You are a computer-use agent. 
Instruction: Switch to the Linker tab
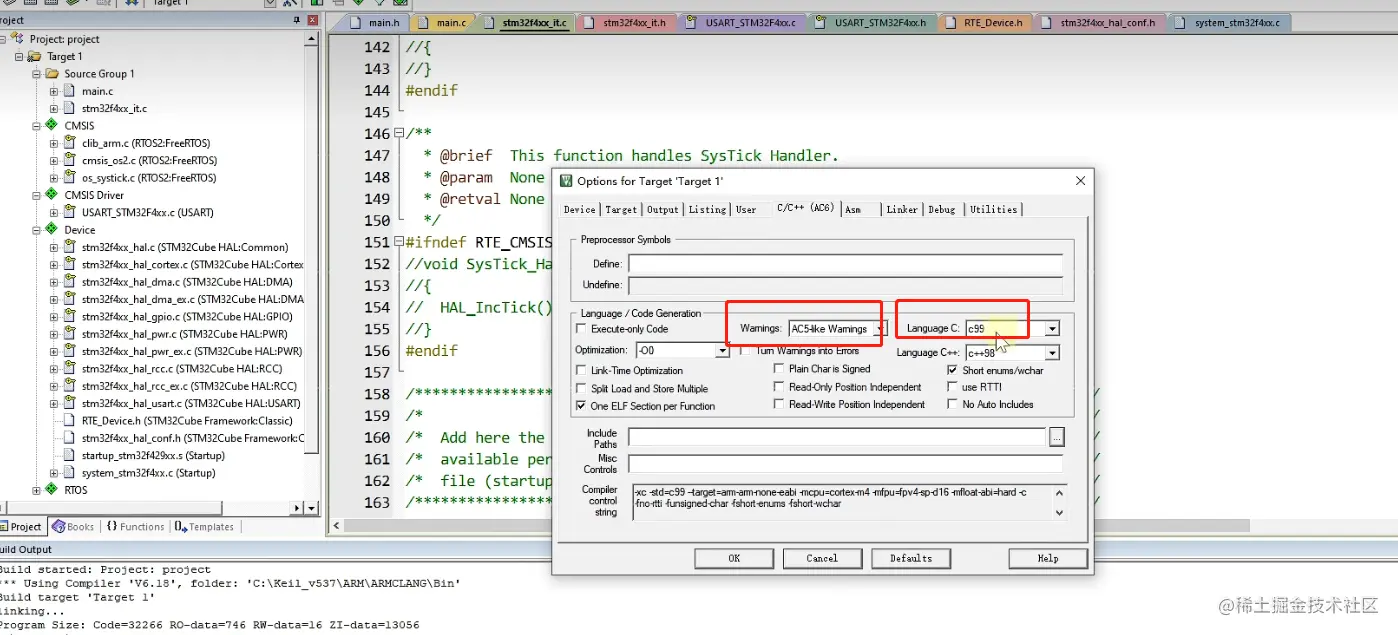click(x=902, y=210)
